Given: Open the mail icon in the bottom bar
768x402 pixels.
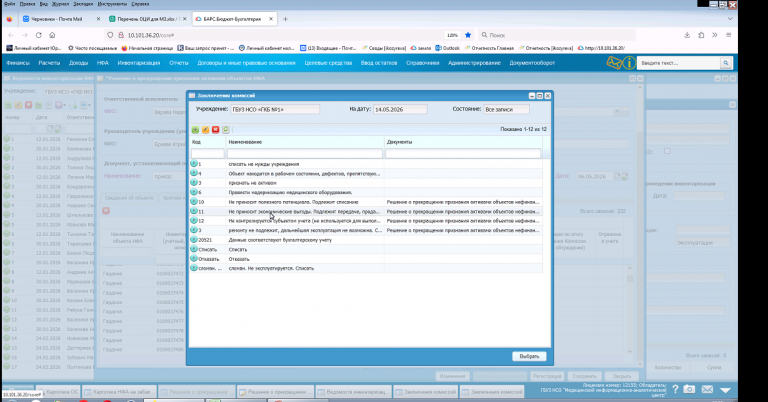Looking at the screenshot, I should pyautogui.click(x=707, y=389).
